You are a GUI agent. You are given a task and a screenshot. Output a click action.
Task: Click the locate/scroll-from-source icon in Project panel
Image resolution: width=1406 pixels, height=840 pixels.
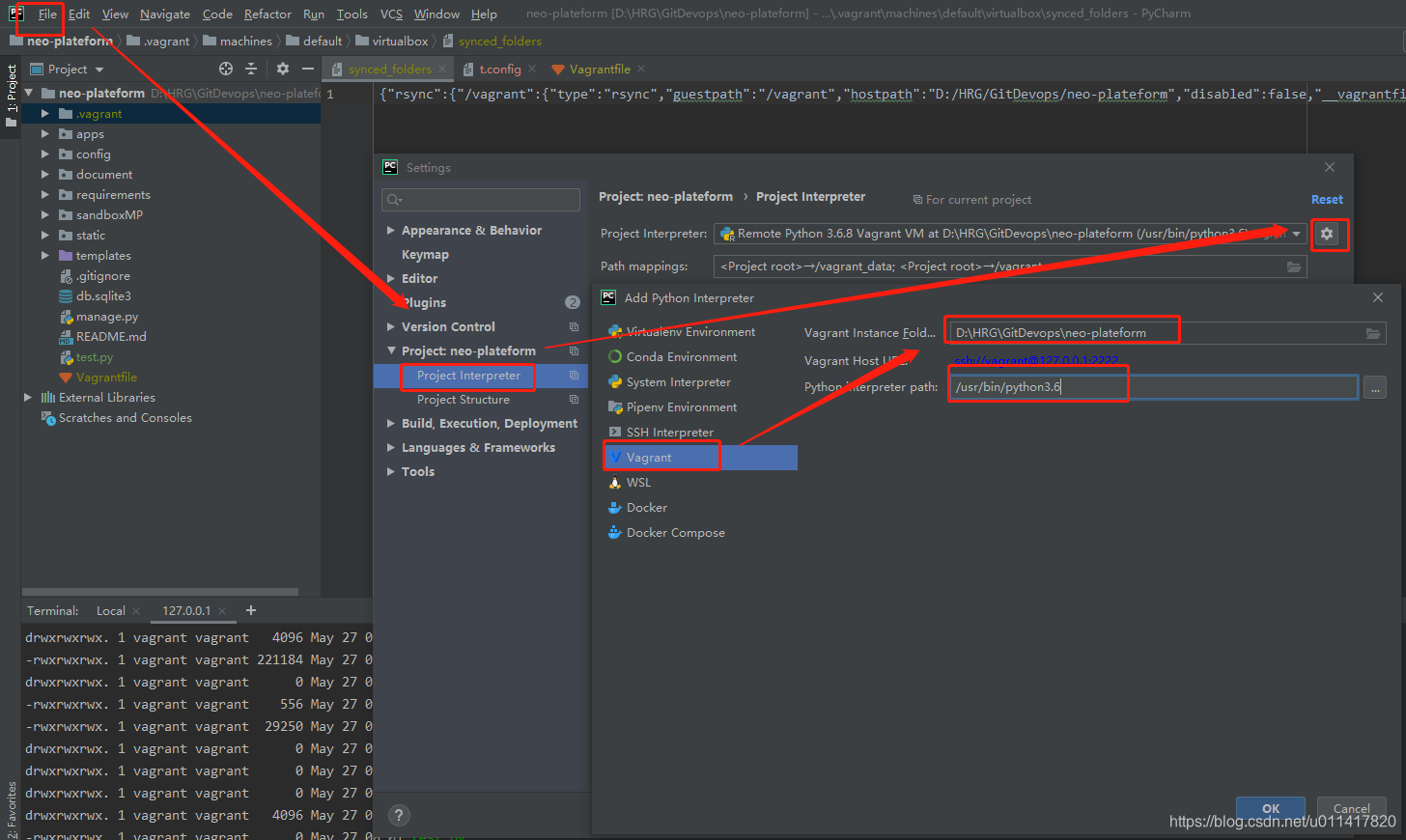pyautogui.click(x=226, y=69)
